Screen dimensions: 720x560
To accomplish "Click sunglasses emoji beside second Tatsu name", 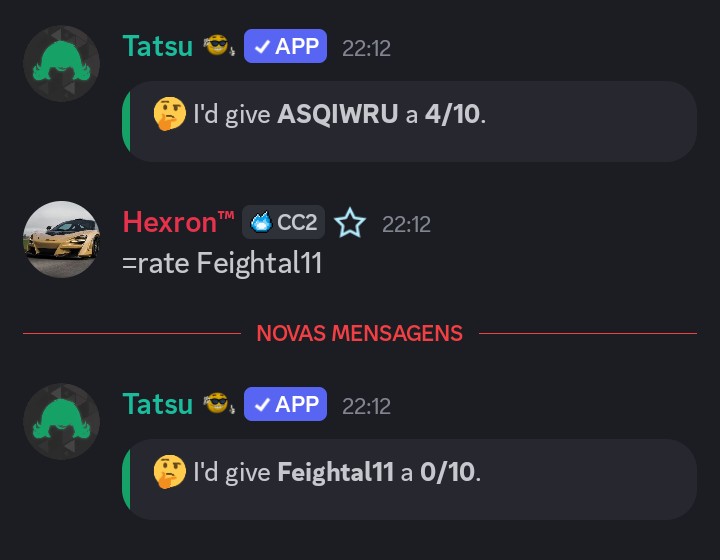I will click(218, 404).
